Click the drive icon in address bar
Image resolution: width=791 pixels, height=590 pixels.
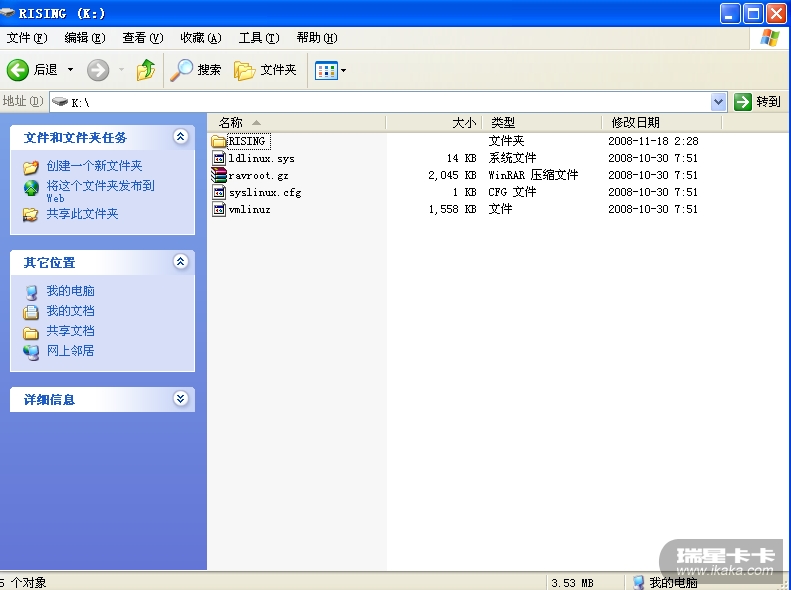point(60,102)
